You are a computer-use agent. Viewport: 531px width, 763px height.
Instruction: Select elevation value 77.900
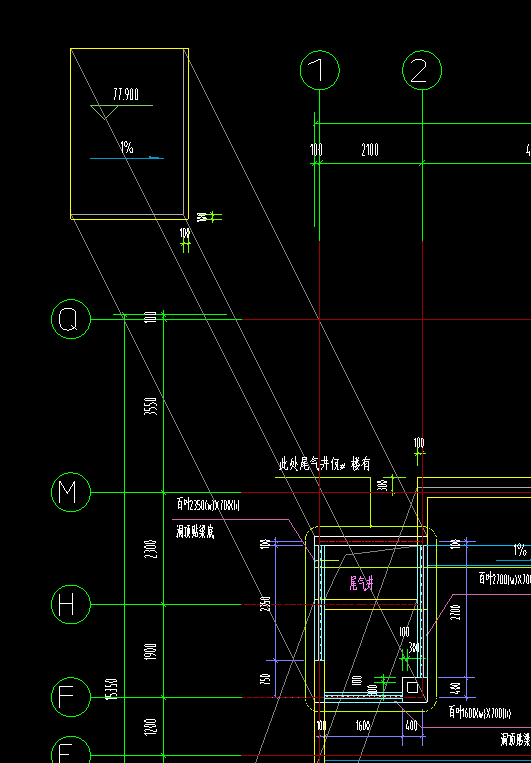(126, 94)
